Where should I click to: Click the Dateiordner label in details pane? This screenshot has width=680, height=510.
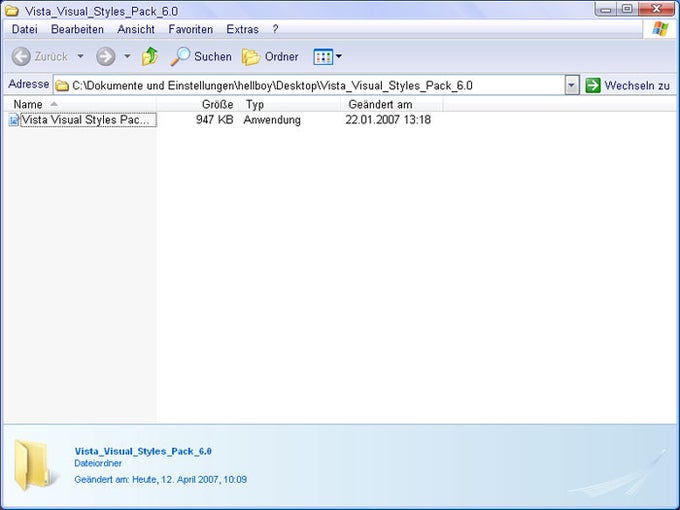pyautogui.click(x=98, y=463)
